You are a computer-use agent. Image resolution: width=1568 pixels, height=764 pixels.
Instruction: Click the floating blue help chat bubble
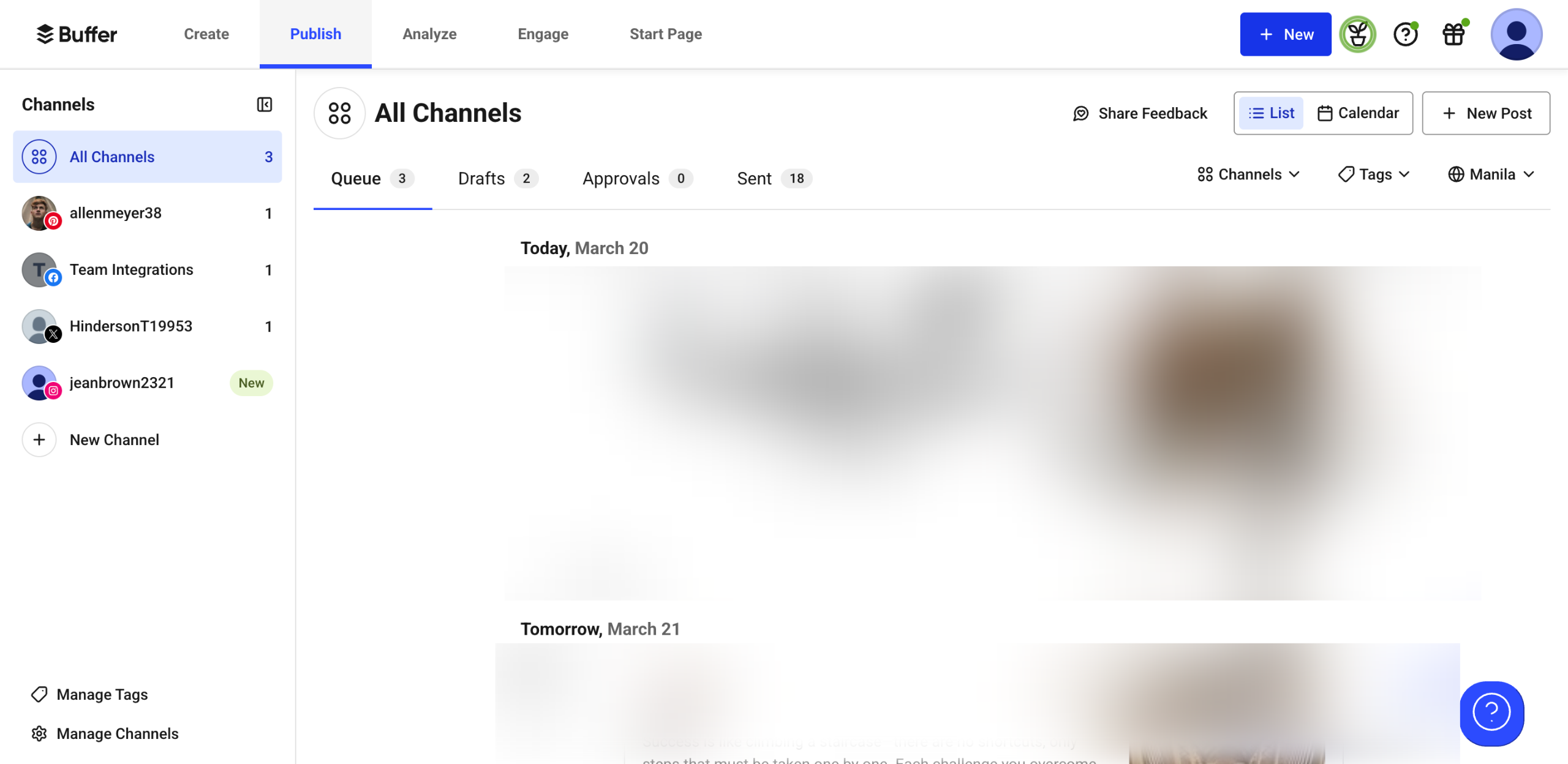point(1491,713)
